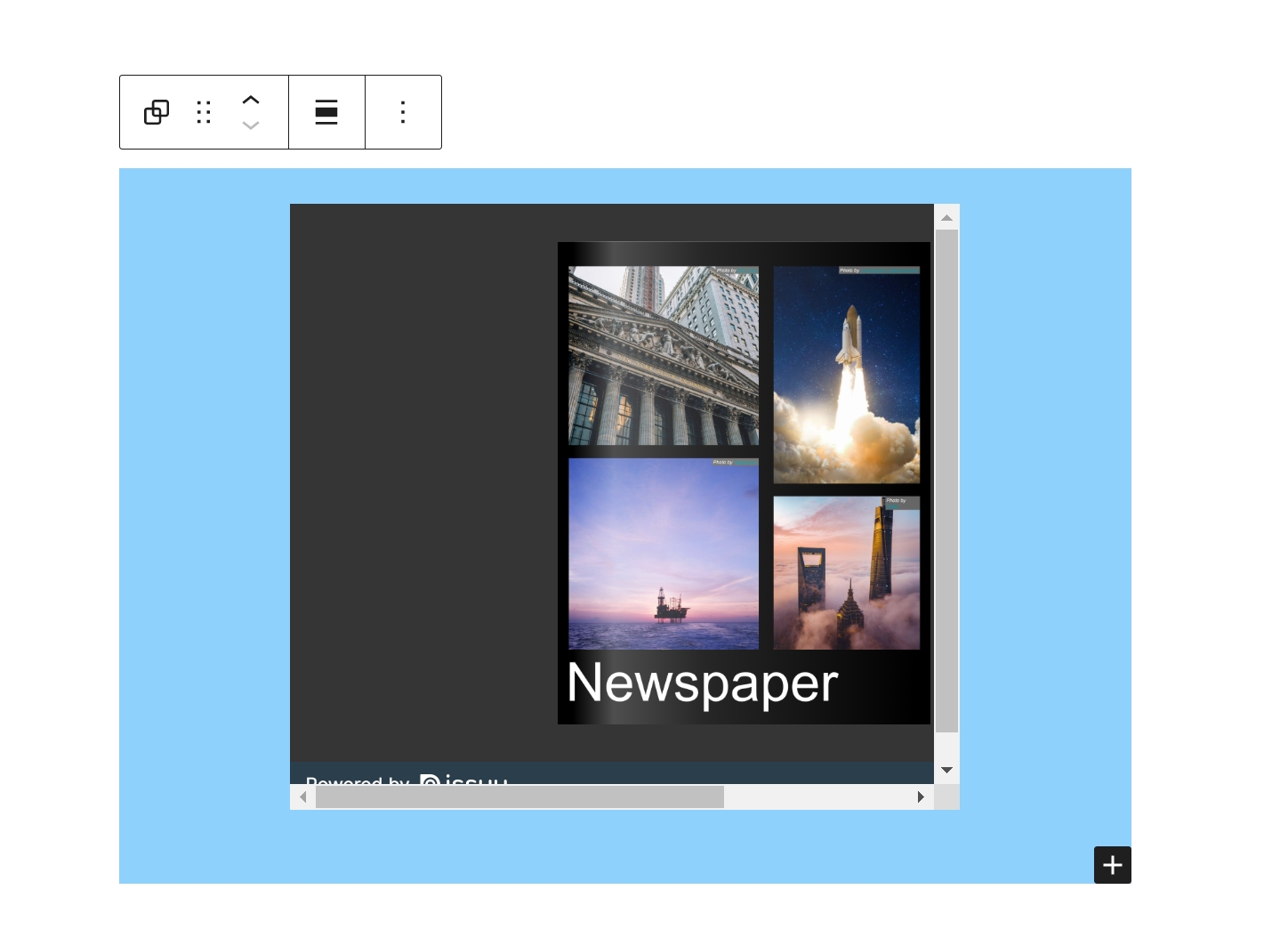
Task: Click the add block button below the embed
Action: coord(1112,864)
